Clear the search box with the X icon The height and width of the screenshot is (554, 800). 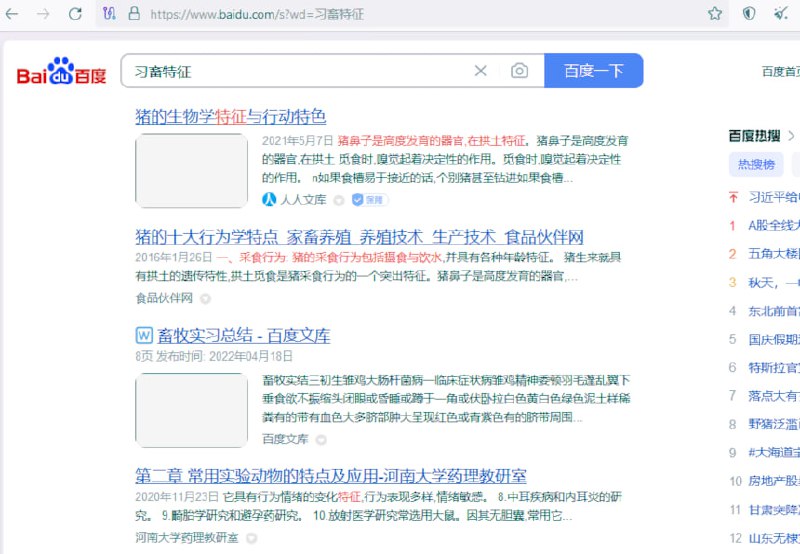point(481,71)
